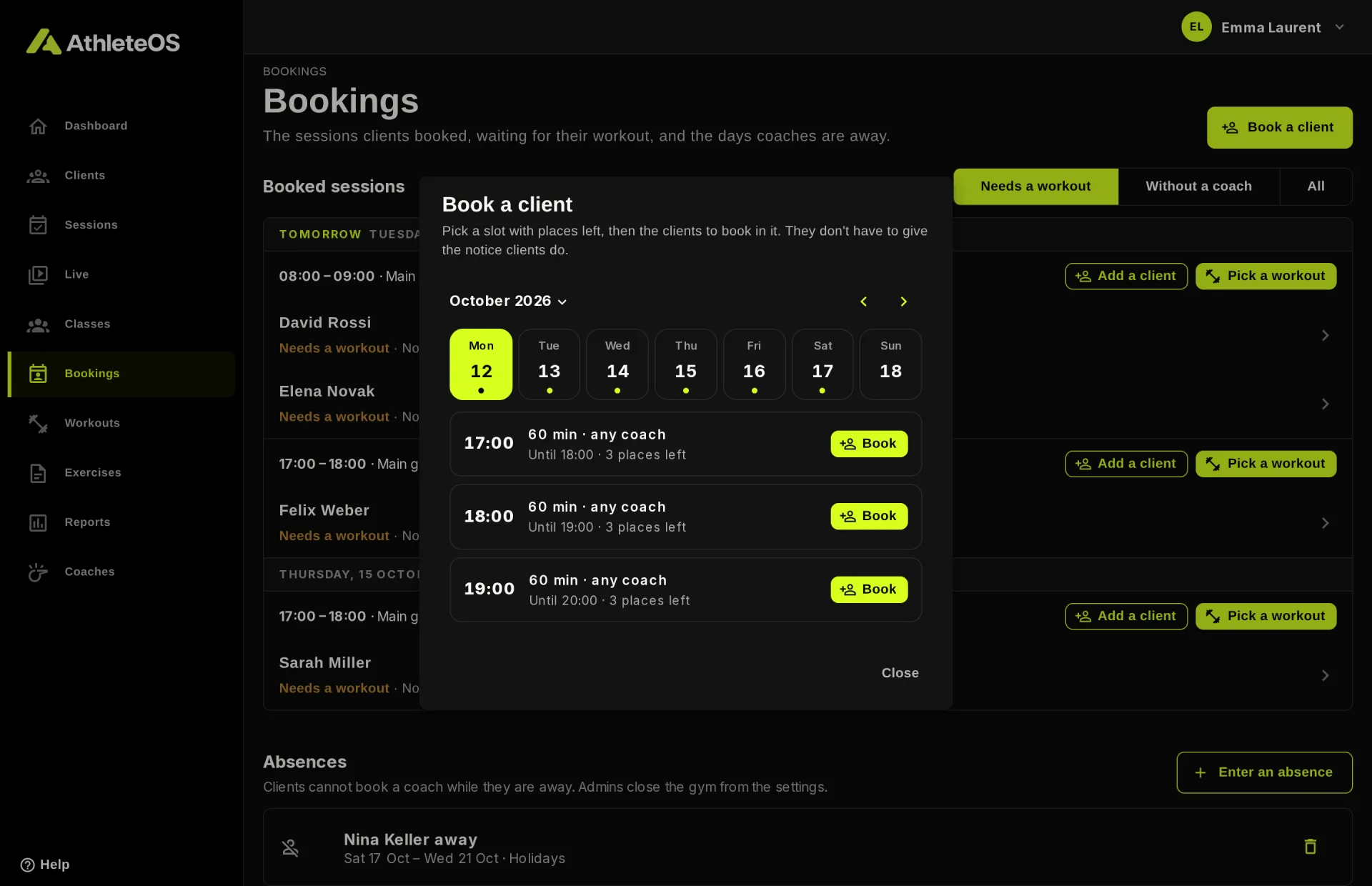Open Clients people icon in sidebar
The image size is (1372, 886).
(x=38, y=176)
